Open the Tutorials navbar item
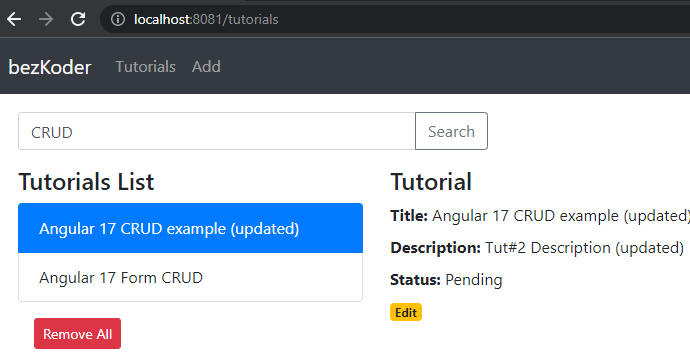 [x=145, y=67]
